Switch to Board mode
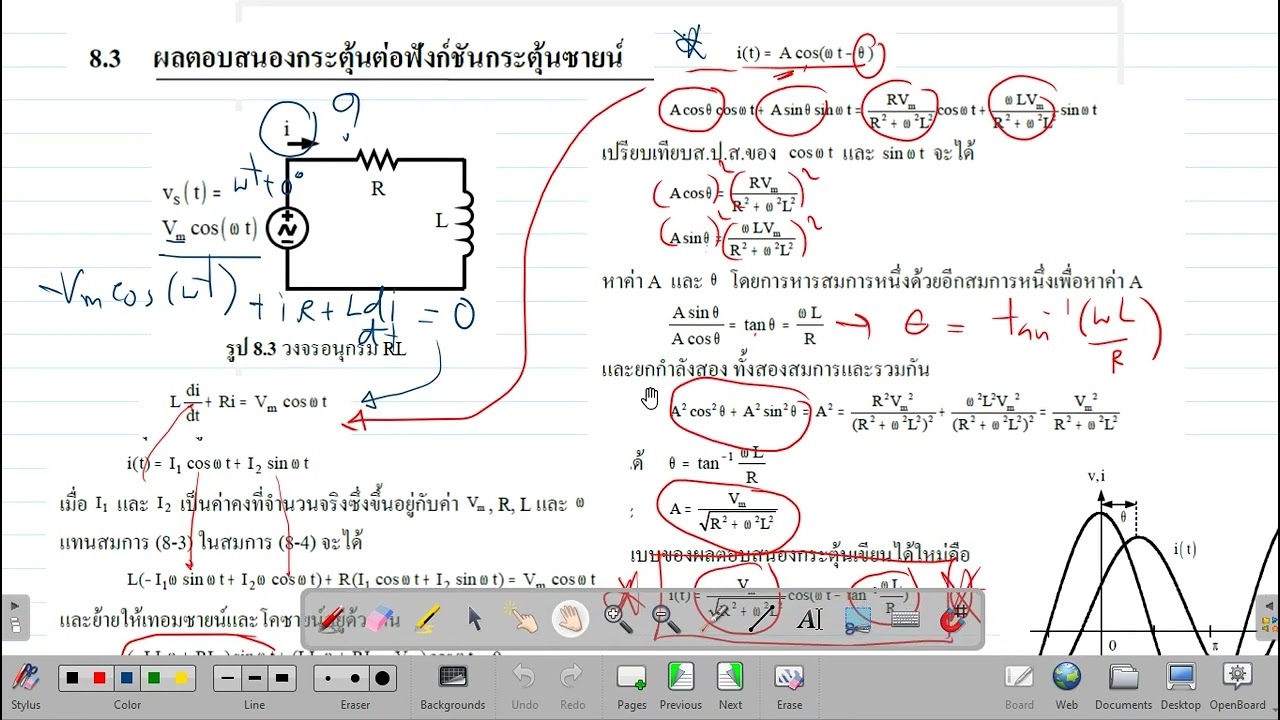1280x720 pixels. 1020,687
